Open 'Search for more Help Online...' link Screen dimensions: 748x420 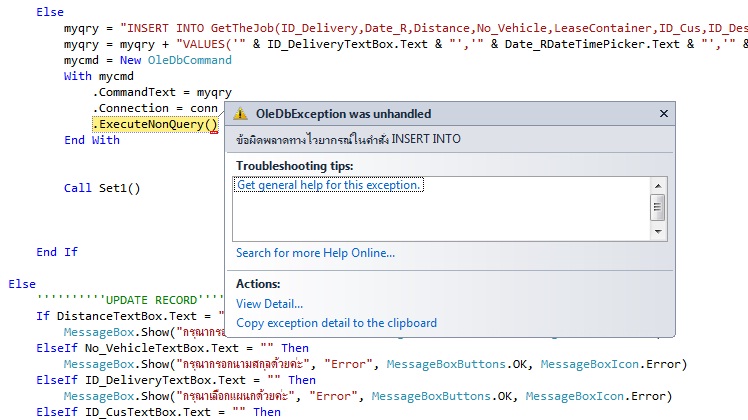315,253
